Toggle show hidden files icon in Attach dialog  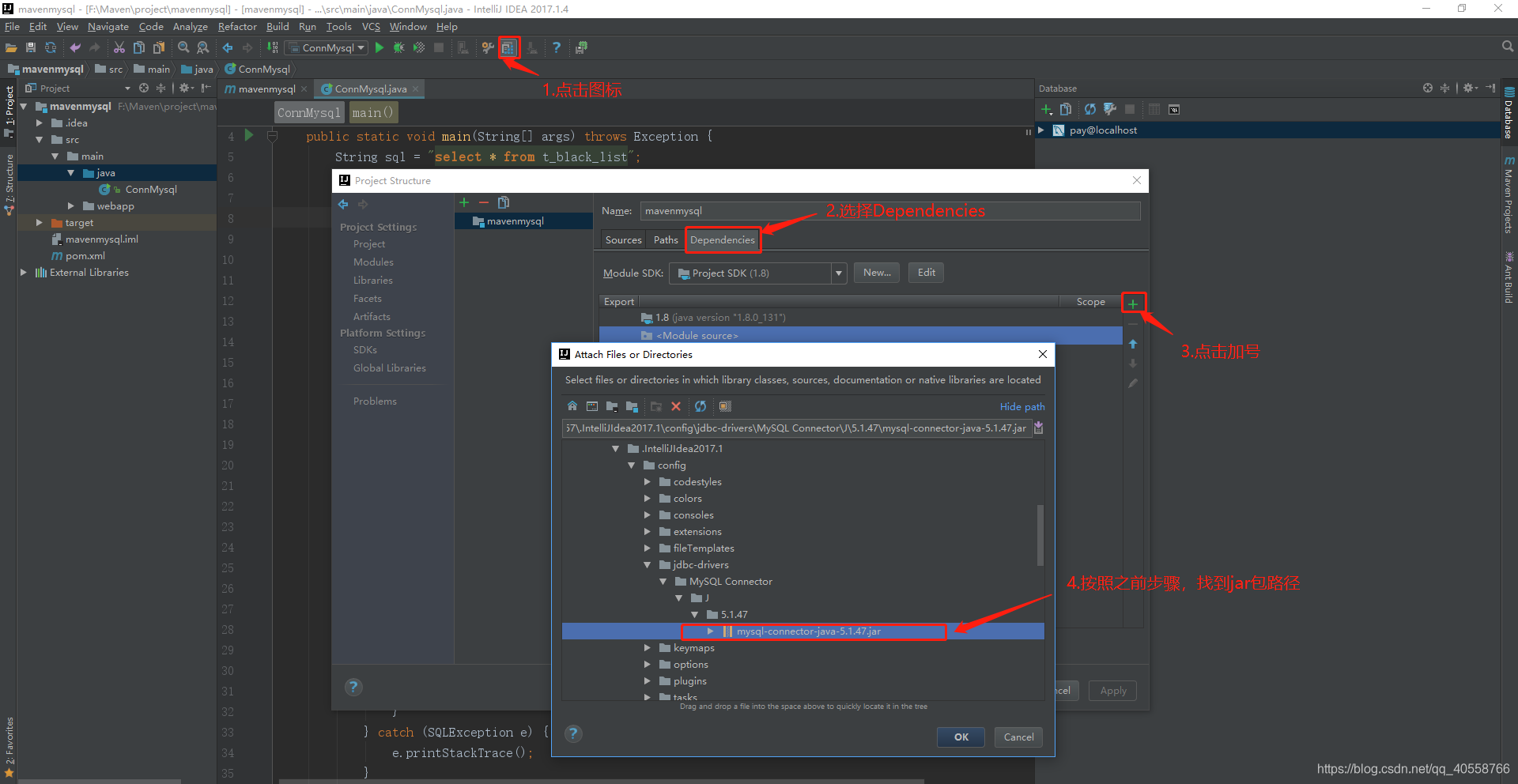pos(725,406)
